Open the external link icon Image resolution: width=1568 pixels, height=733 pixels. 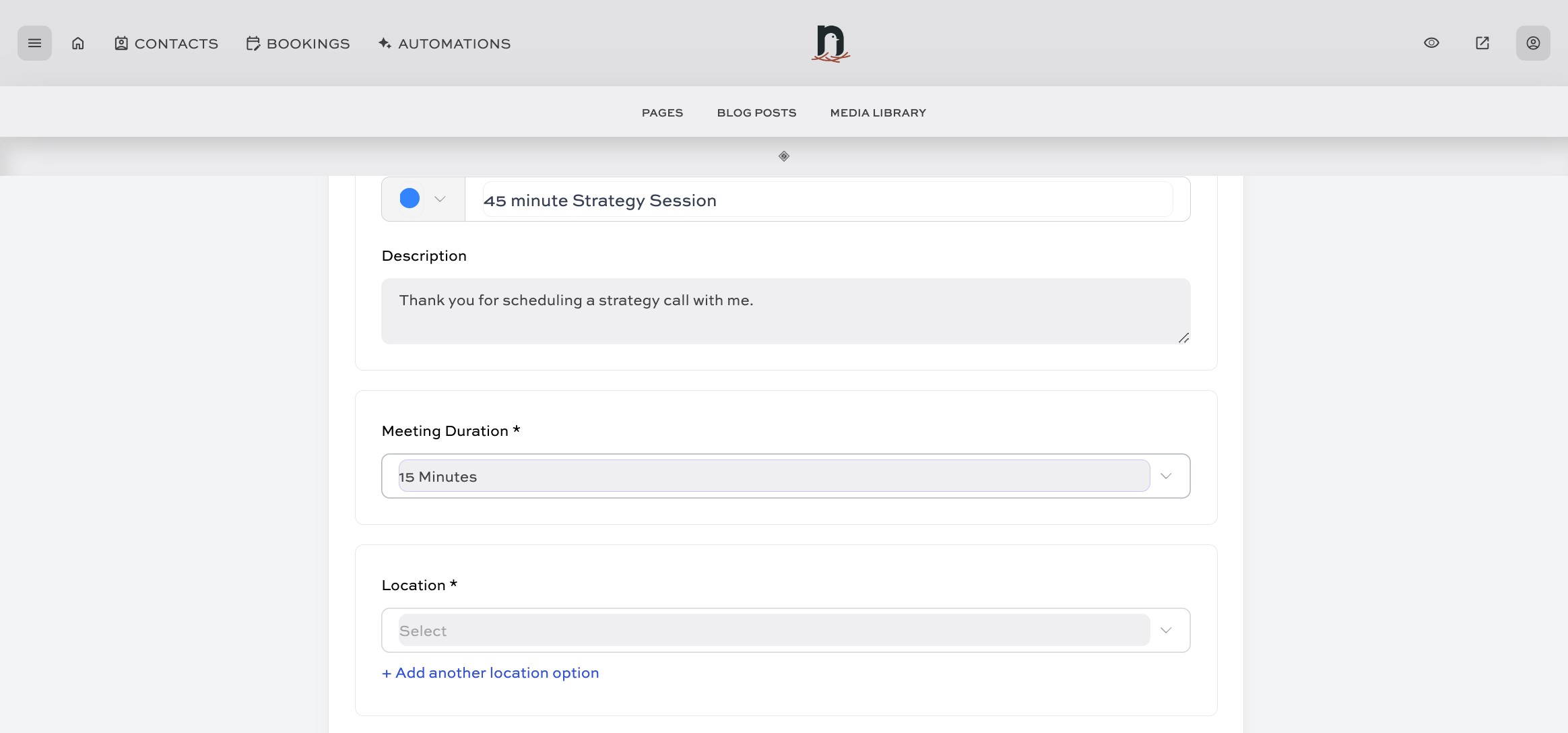point(1482,43)
